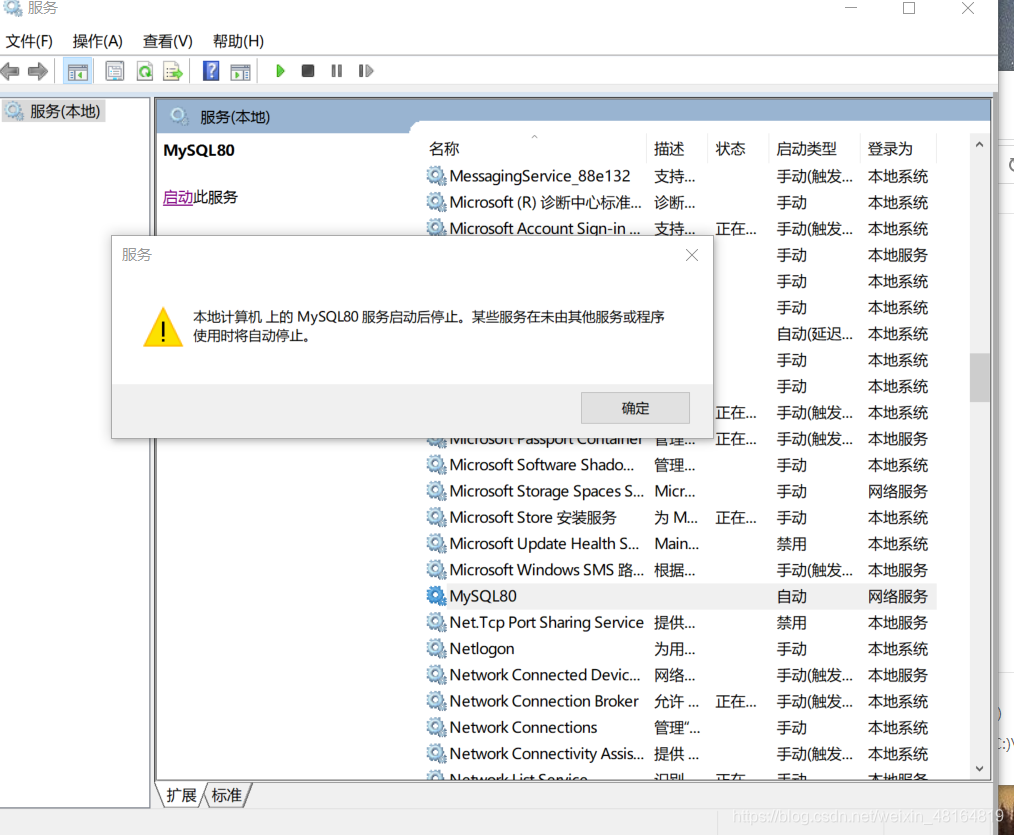The image size is (1014, 835).
Task: Click the gear icon beside Netlogon
Action: pos(437,649)
